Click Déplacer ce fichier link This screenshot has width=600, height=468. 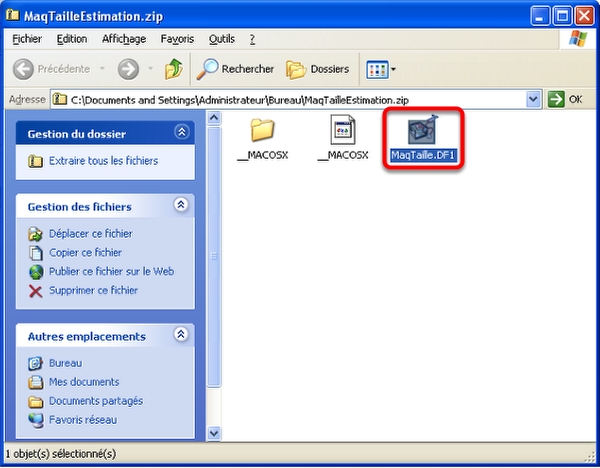(91, 233)
